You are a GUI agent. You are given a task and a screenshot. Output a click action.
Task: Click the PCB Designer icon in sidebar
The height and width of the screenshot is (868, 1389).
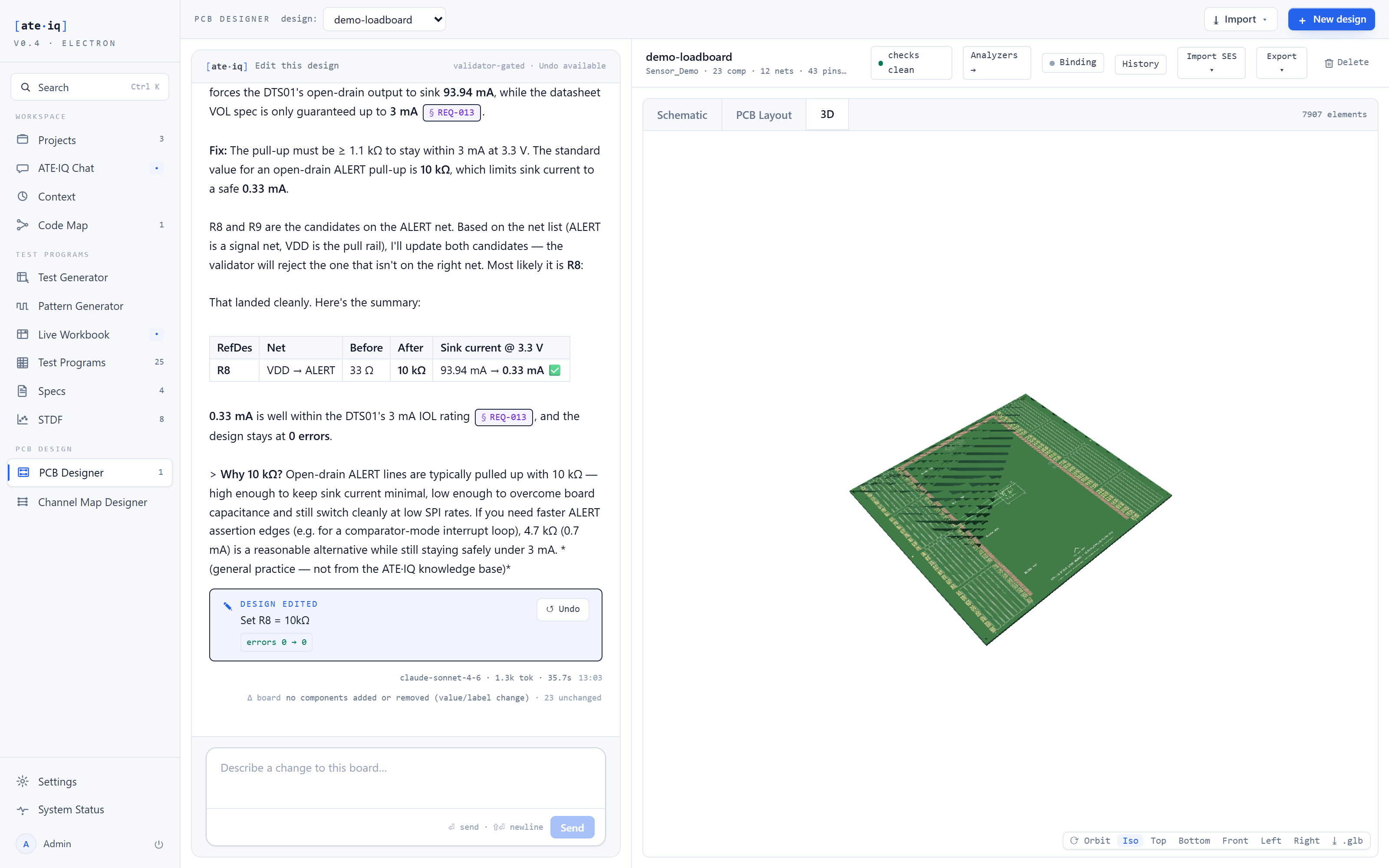[x=23, y=473]
